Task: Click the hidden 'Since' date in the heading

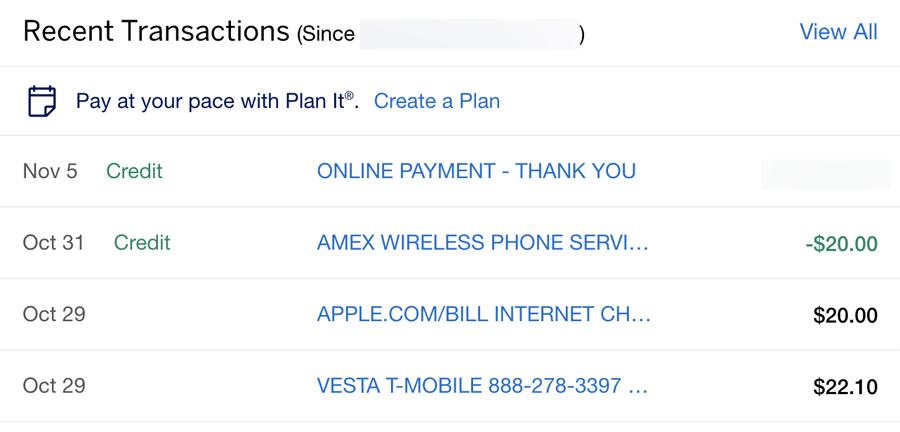Action: click(470, 36)
